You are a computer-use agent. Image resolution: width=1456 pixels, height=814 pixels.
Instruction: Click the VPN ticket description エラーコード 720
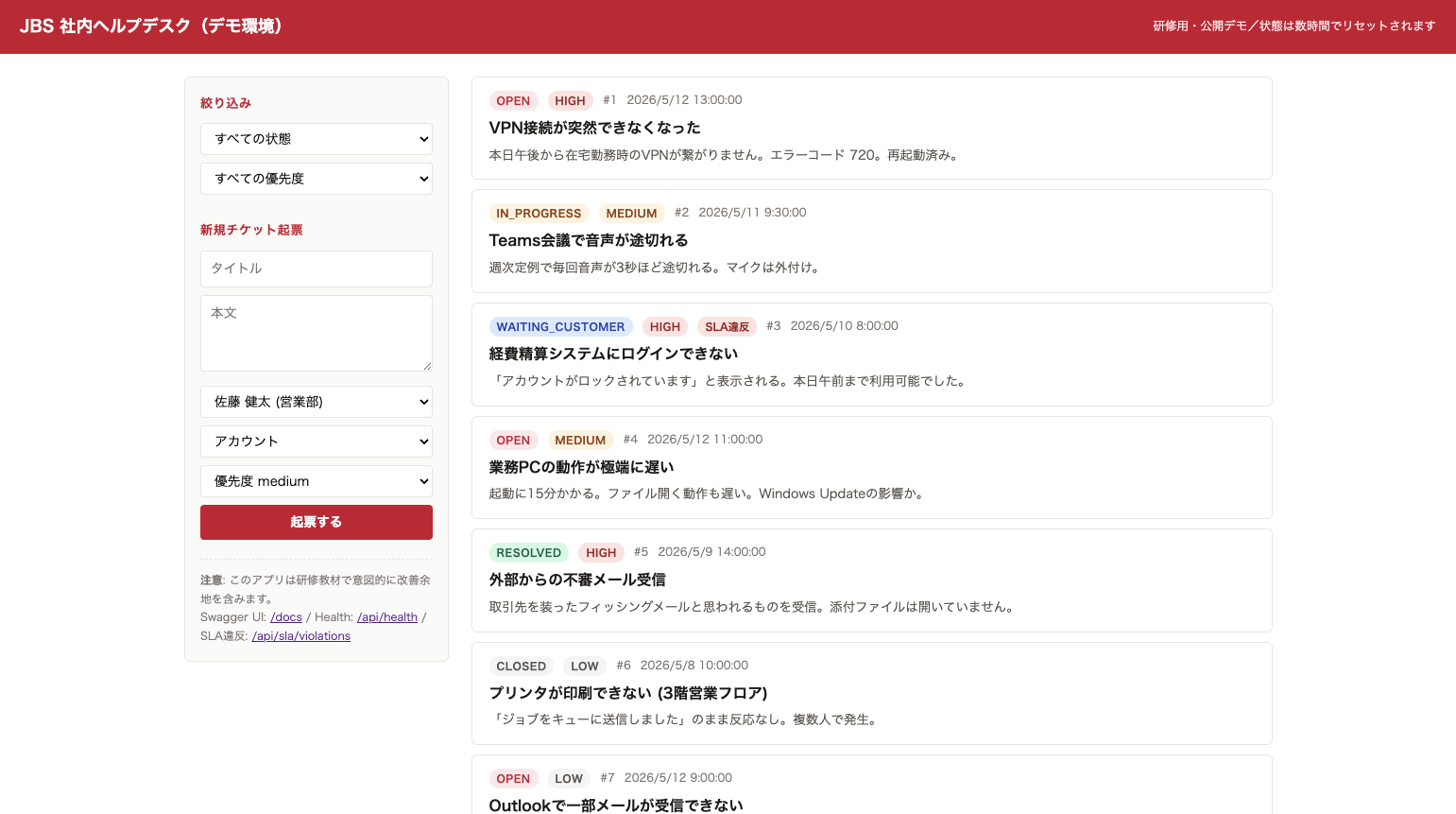(725, 155)
